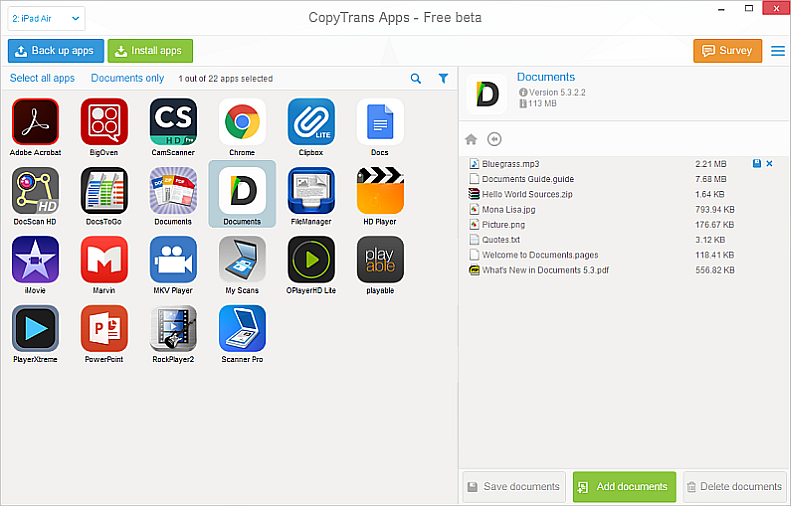Select the PlayerXtreme app icon
The height and width of the screenshot is (506, 791).
click(35, 328)
